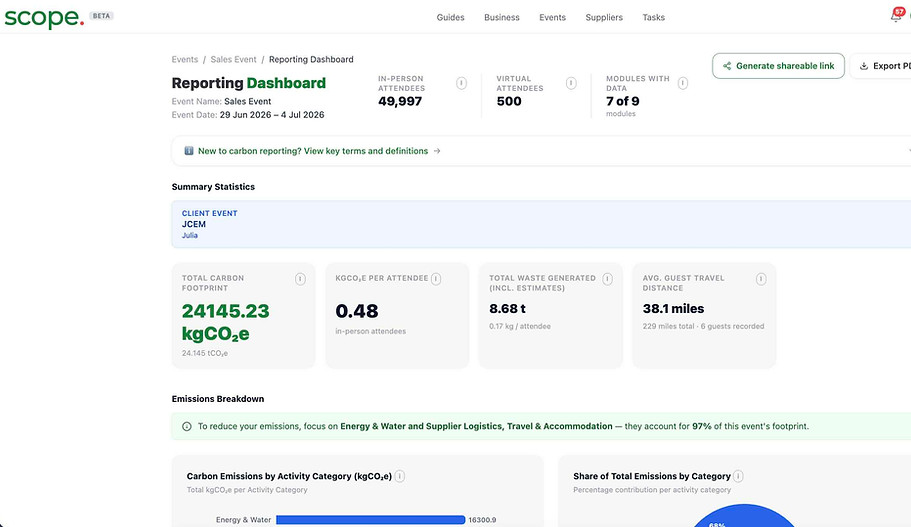Click the 38.1 miles value

(x=673, y=309)
